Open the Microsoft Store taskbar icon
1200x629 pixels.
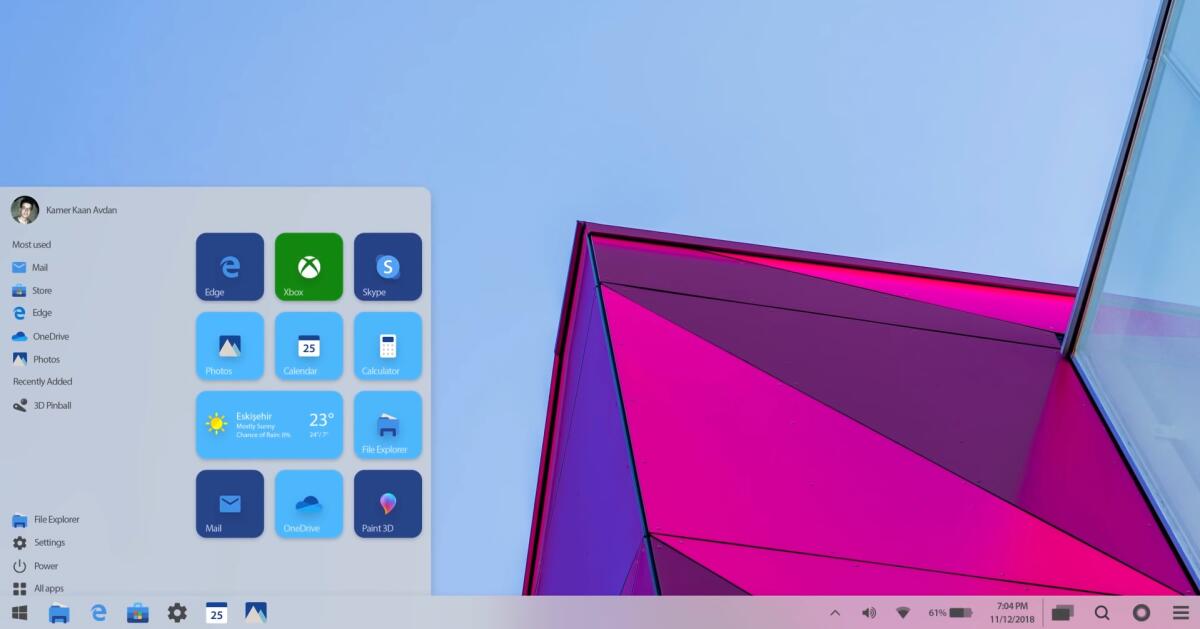[138, 611]
